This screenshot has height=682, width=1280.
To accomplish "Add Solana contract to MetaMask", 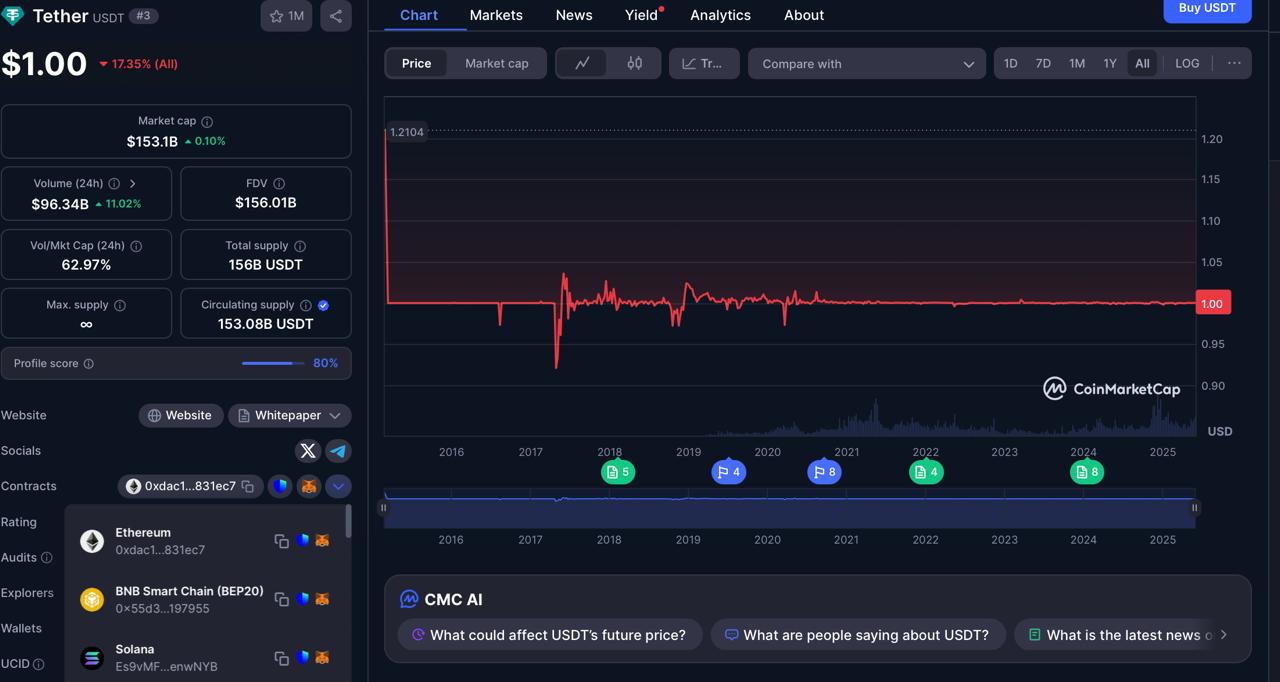I will 322,658.
